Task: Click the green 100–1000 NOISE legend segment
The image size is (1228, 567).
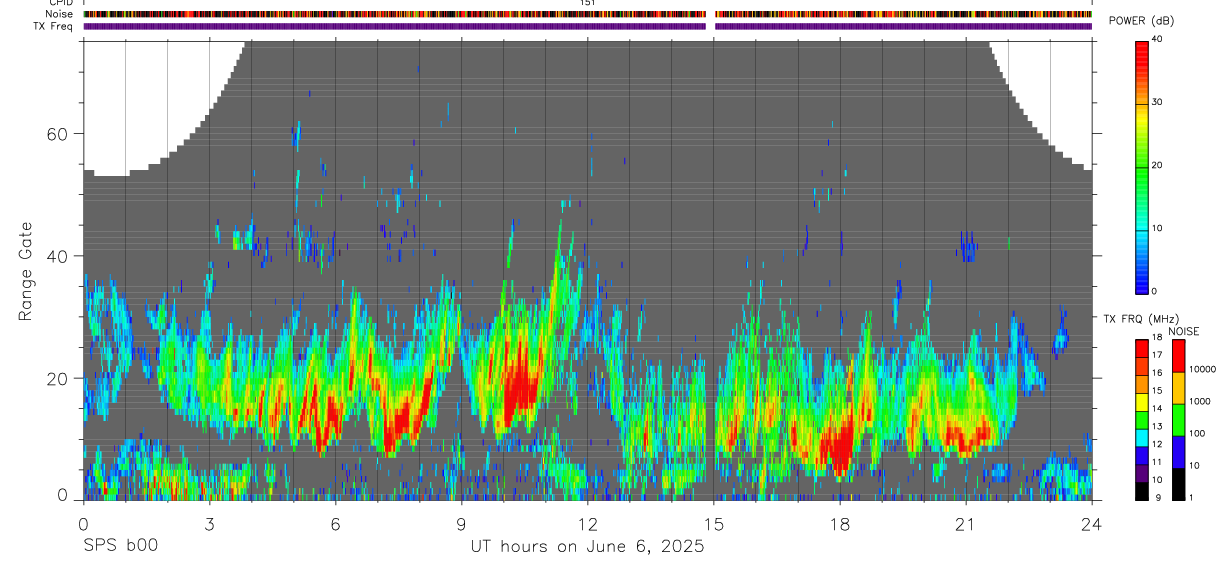Action: 1179,420
